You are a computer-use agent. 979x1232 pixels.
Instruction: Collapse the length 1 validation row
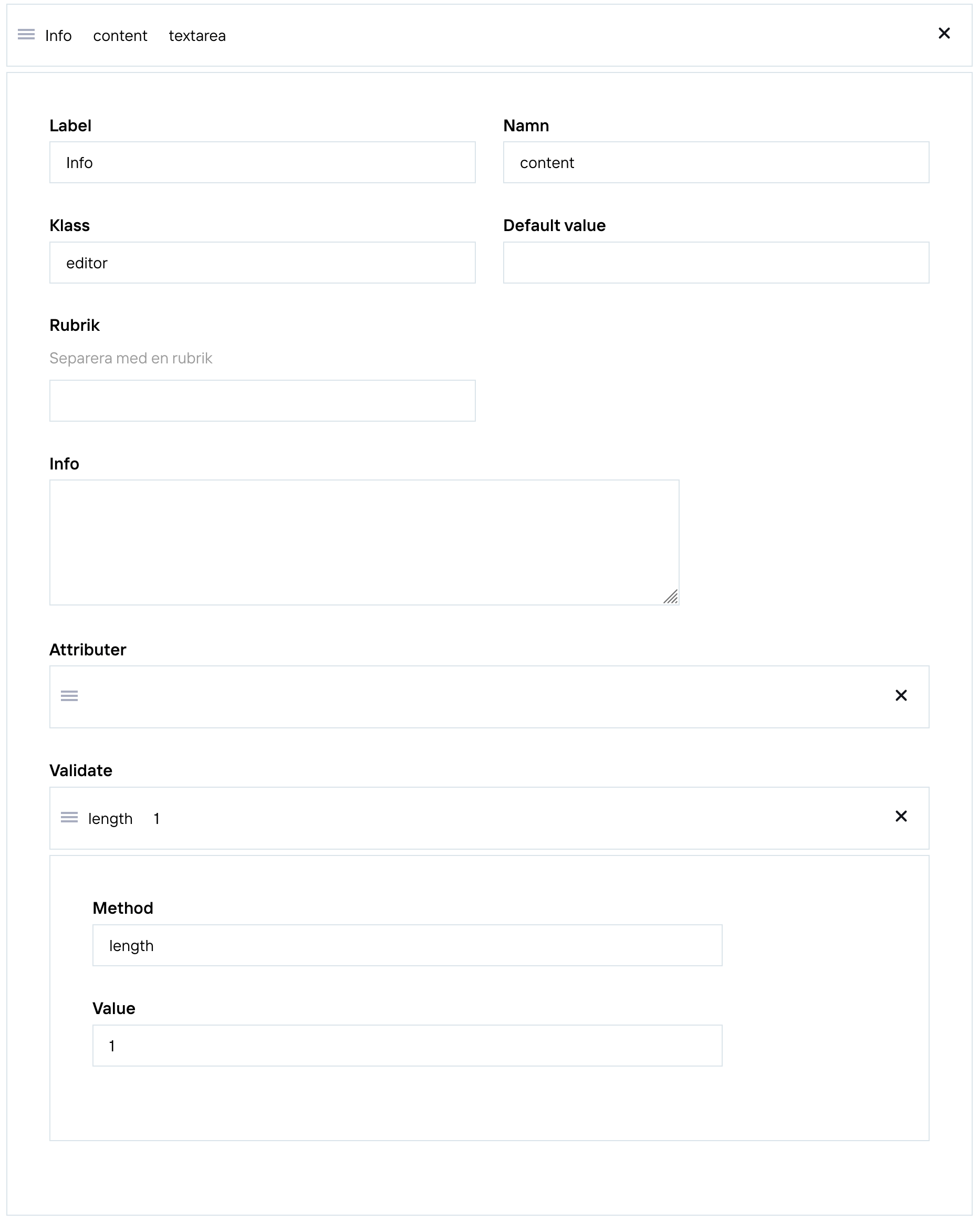tap(489, 818)
